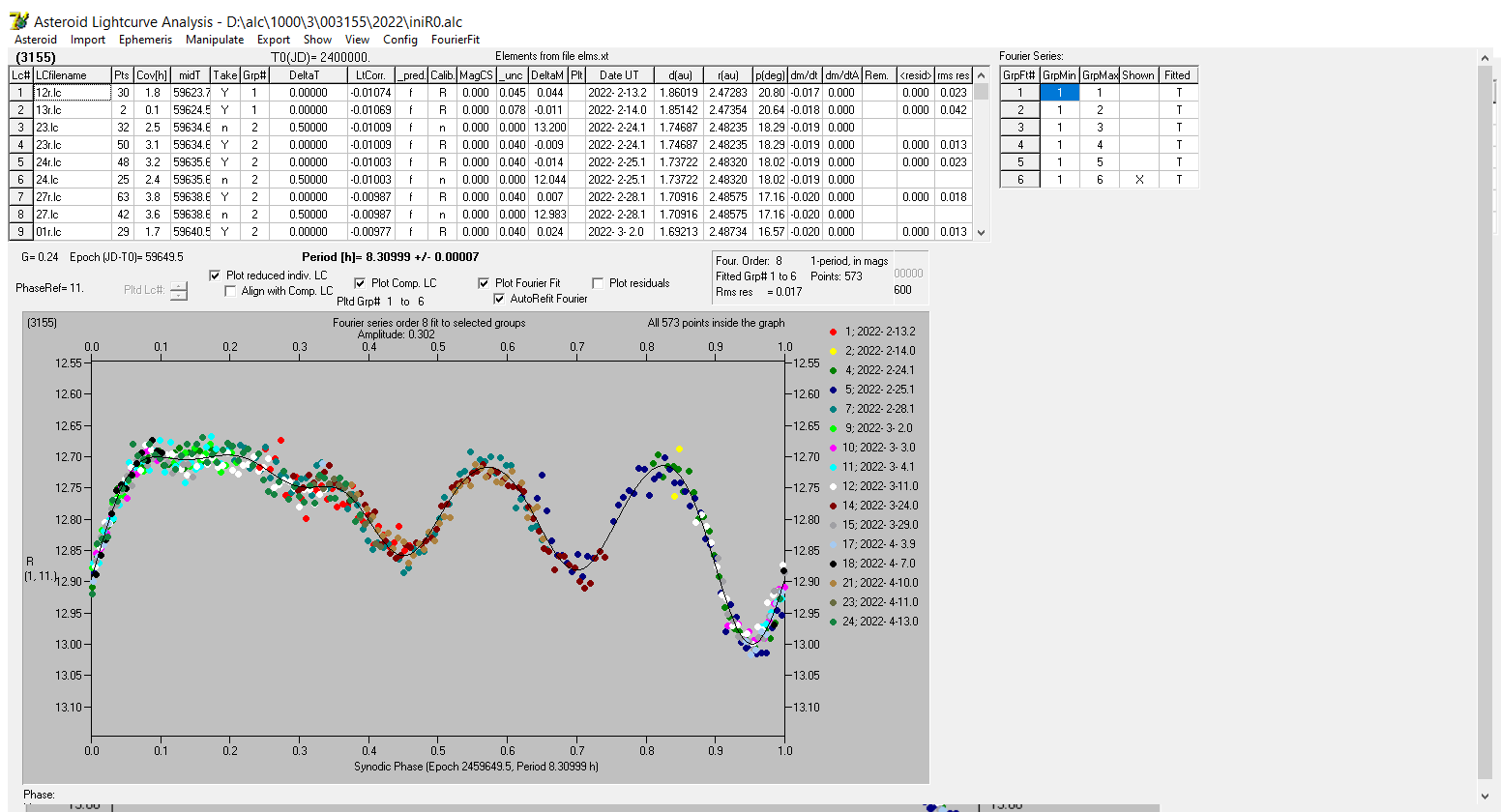Viewport: 1501px width, 812px height.
Task: Click the red legend dot for 1; 2022- 2-13.2
Action: click(x=833, y=332)
